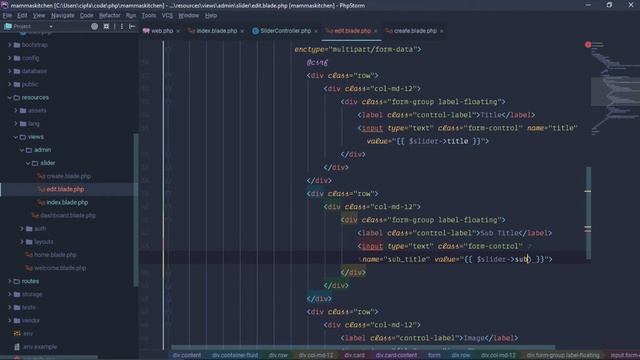Open the Project view dropdown arrow

tap(51, 27)
